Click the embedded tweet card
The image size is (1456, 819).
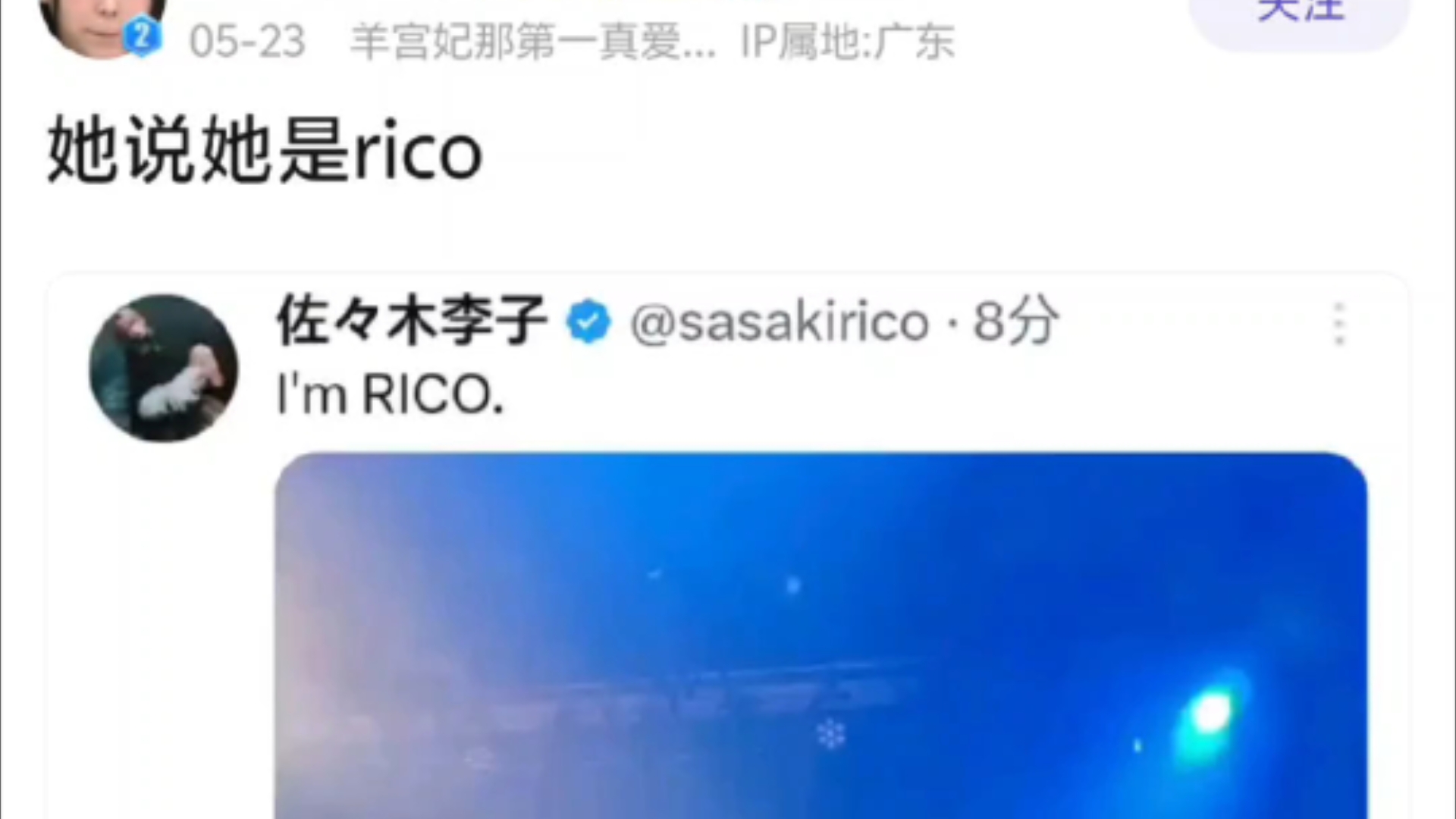coord(727,546)
